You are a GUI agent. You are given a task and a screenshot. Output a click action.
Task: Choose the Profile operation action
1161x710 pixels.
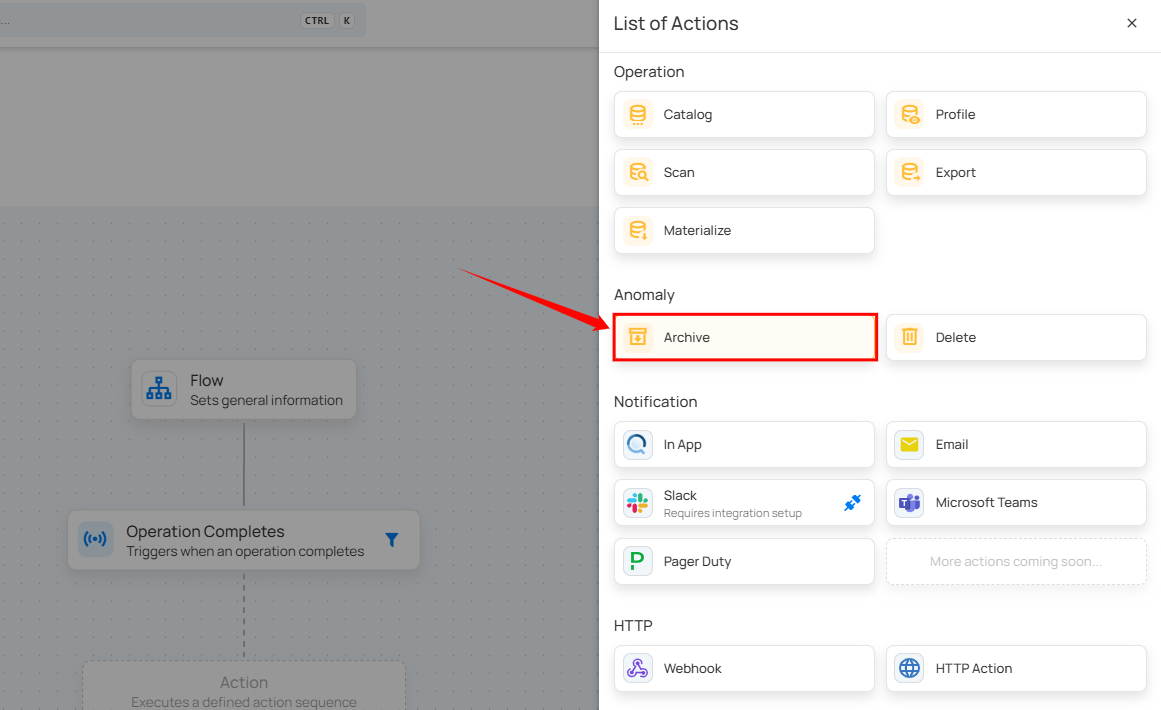point(1016,115)
